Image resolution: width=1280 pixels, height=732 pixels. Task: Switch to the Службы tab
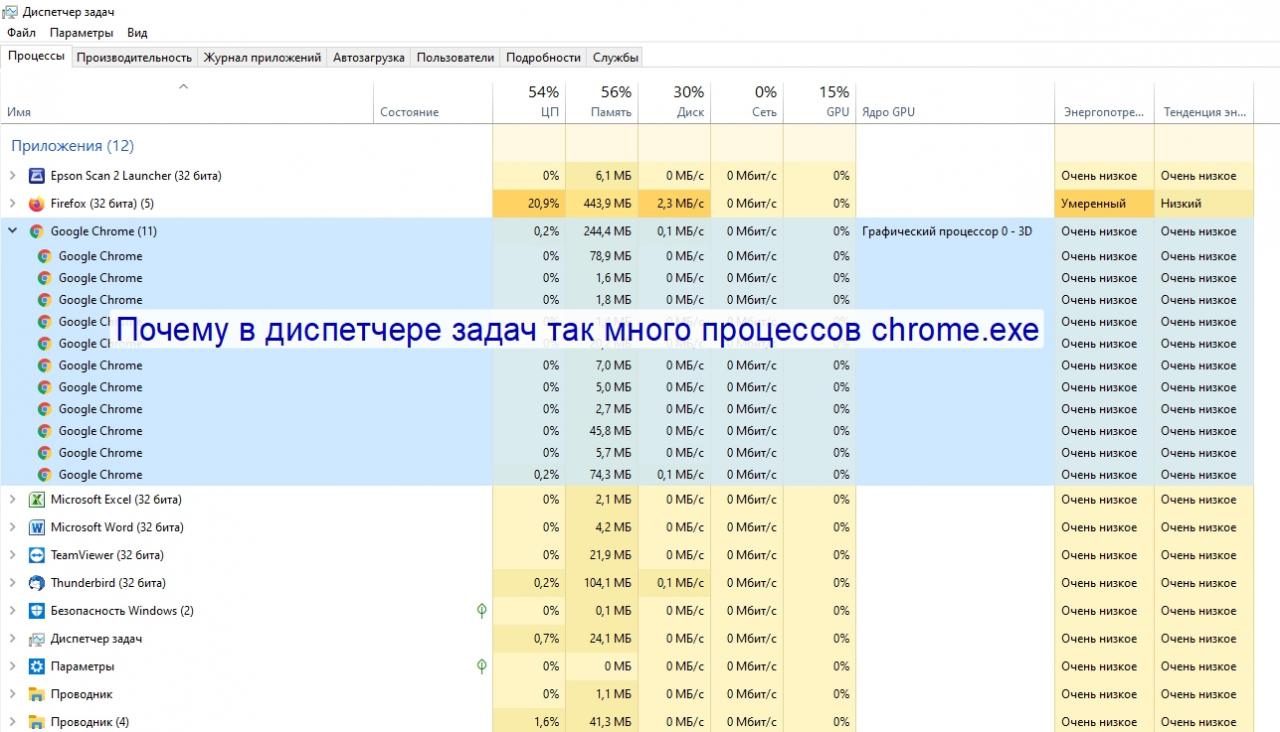pos(615,58)
